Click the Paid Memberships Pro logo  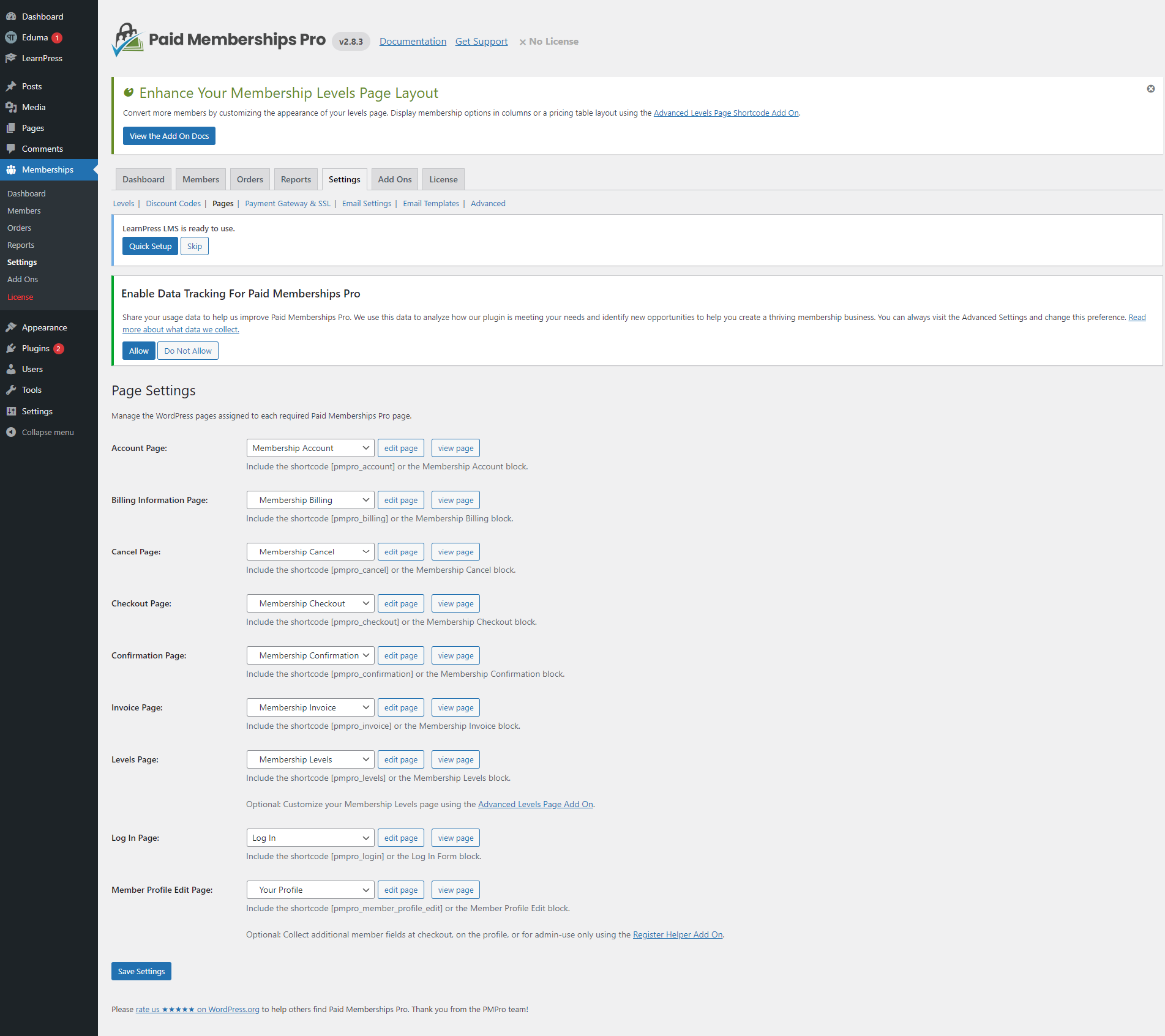point(219,40)
